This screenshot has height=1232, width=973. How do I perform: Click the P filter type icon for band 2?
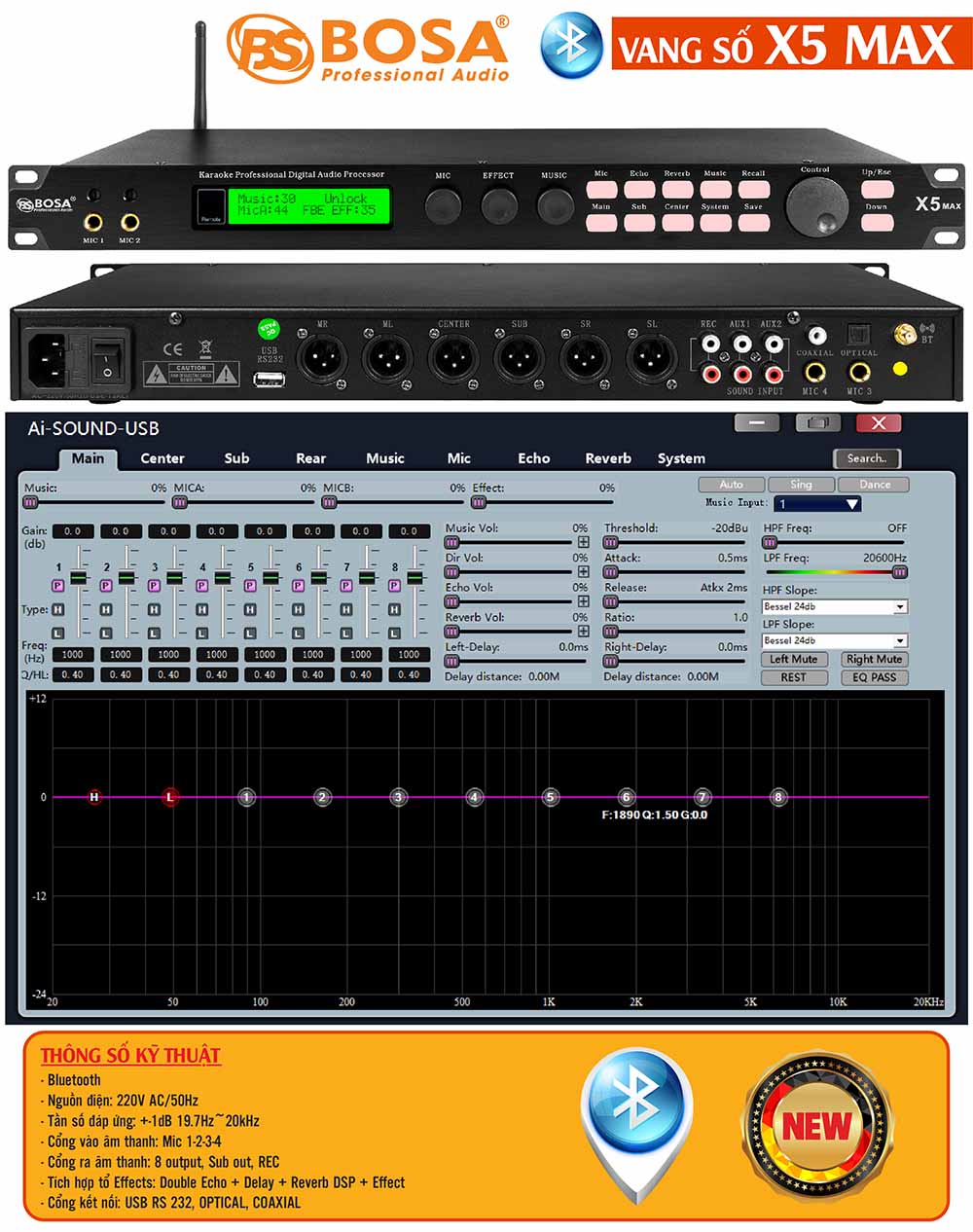[106, 586]
